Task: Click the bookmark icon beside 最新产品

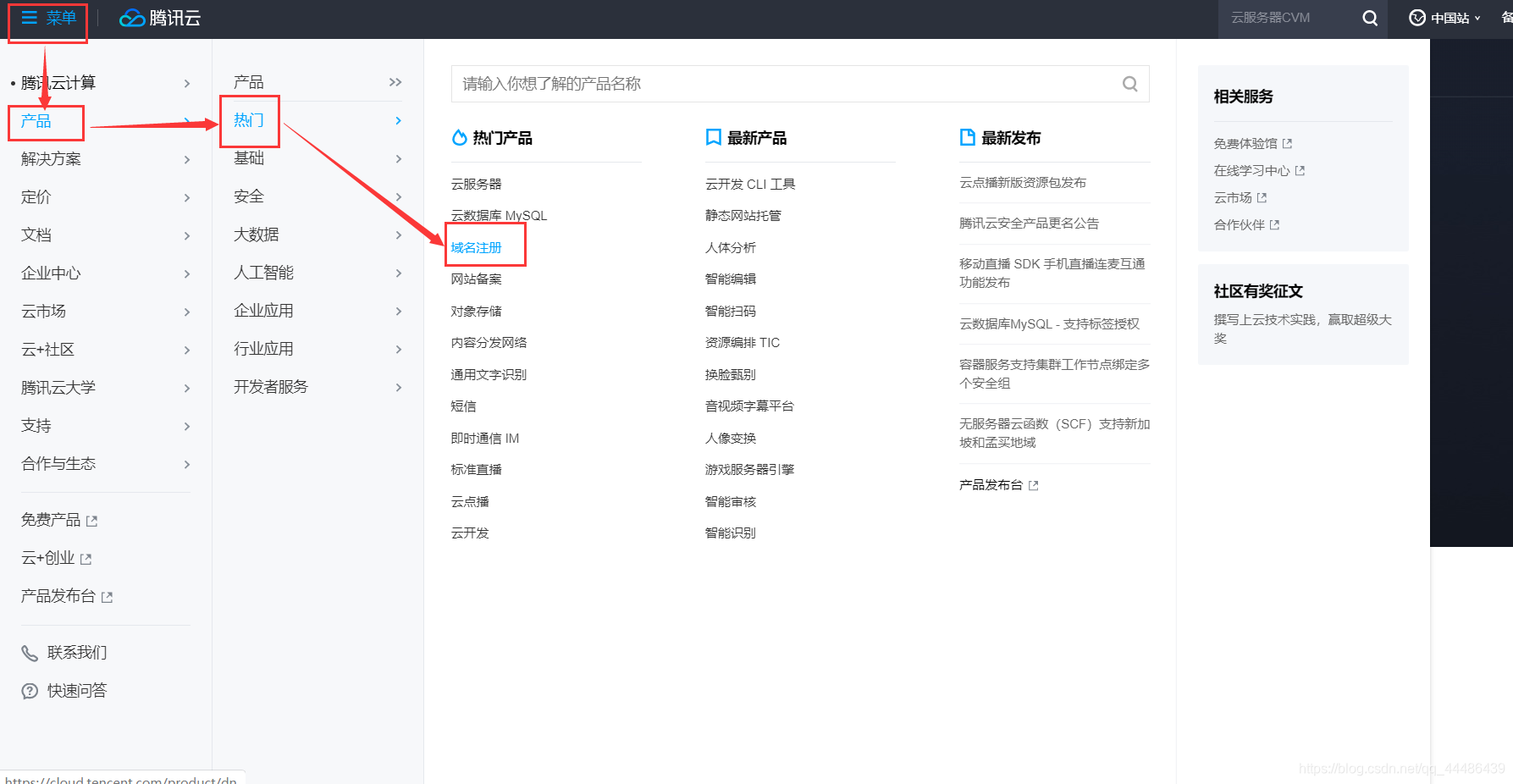Action: pyautogui.click(x=713, y=137)
